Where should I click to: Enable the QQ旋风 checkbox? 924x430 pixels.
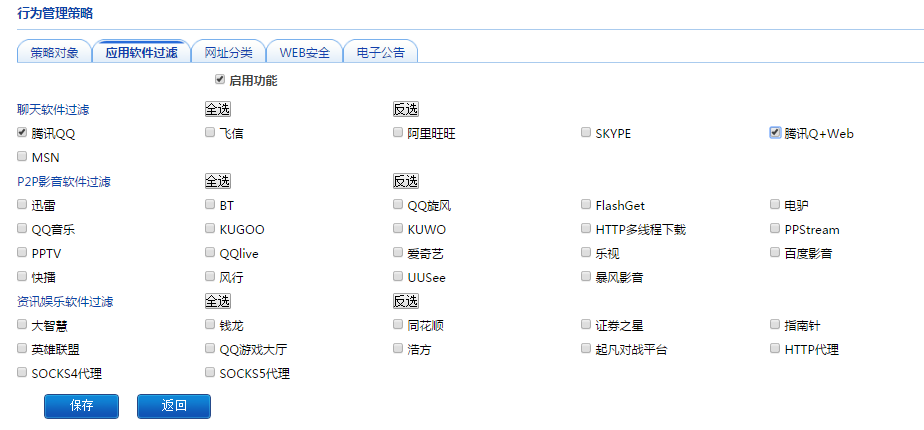click(x=398, y=204)
